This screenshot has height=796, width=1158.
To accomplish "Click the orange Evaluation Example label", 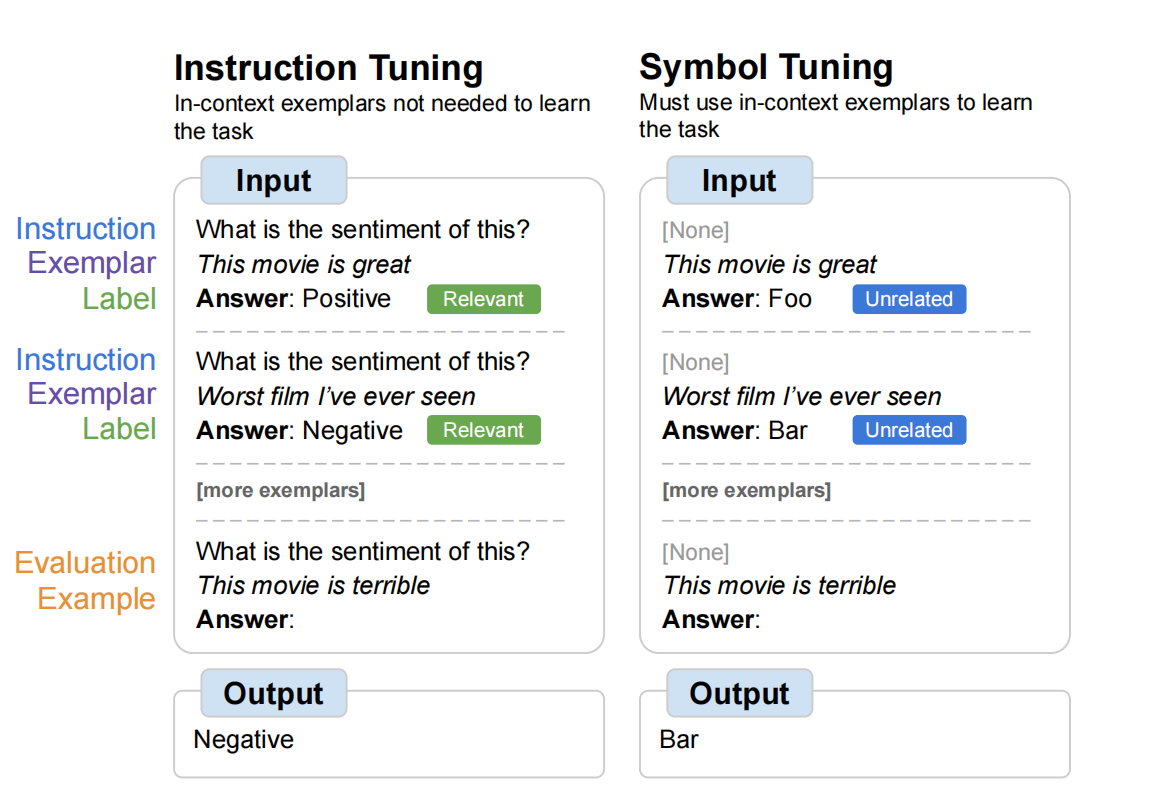I will [86, 580].
